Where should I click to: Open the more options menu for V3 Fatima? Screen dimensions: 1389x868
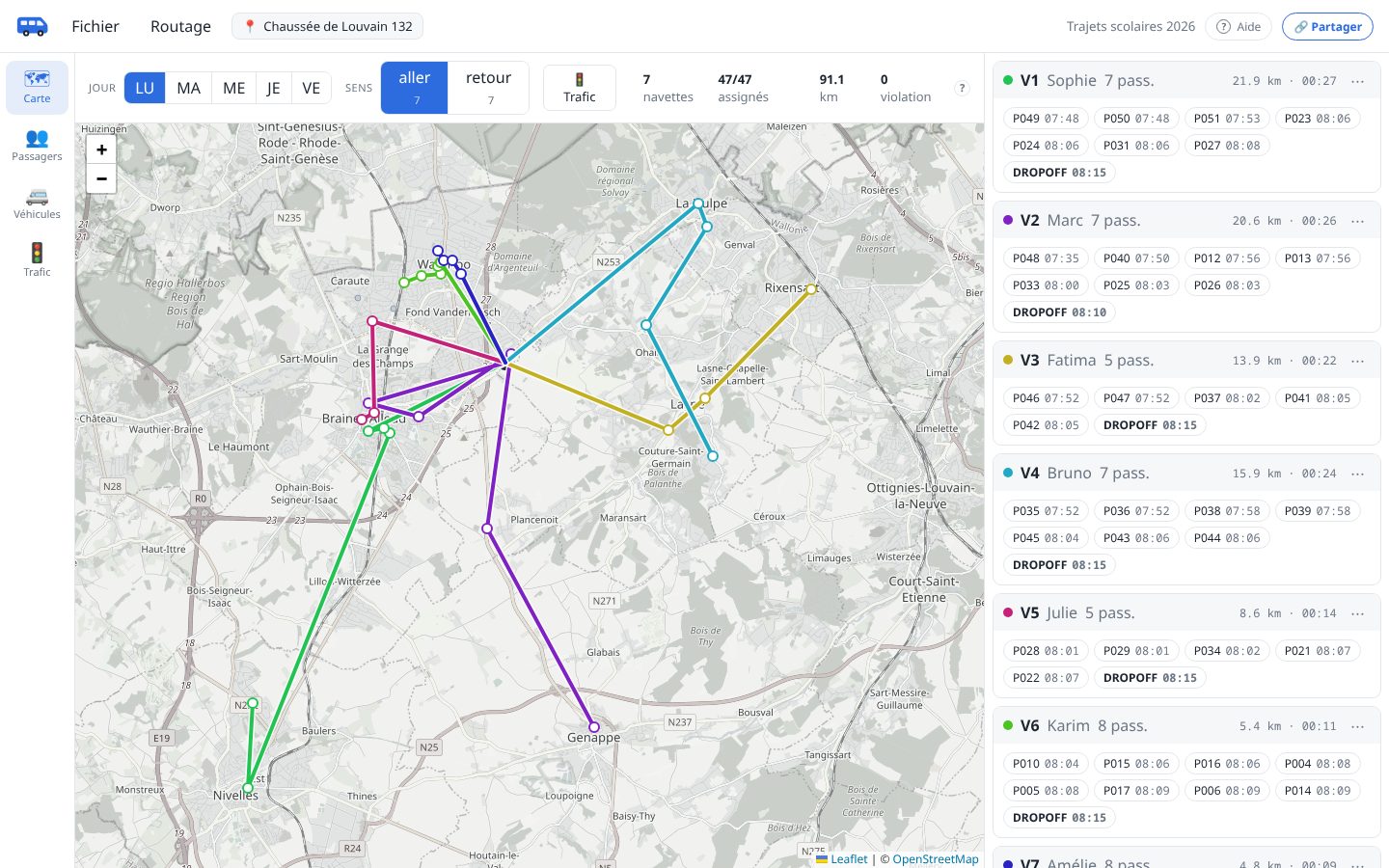pos(1358,361)
